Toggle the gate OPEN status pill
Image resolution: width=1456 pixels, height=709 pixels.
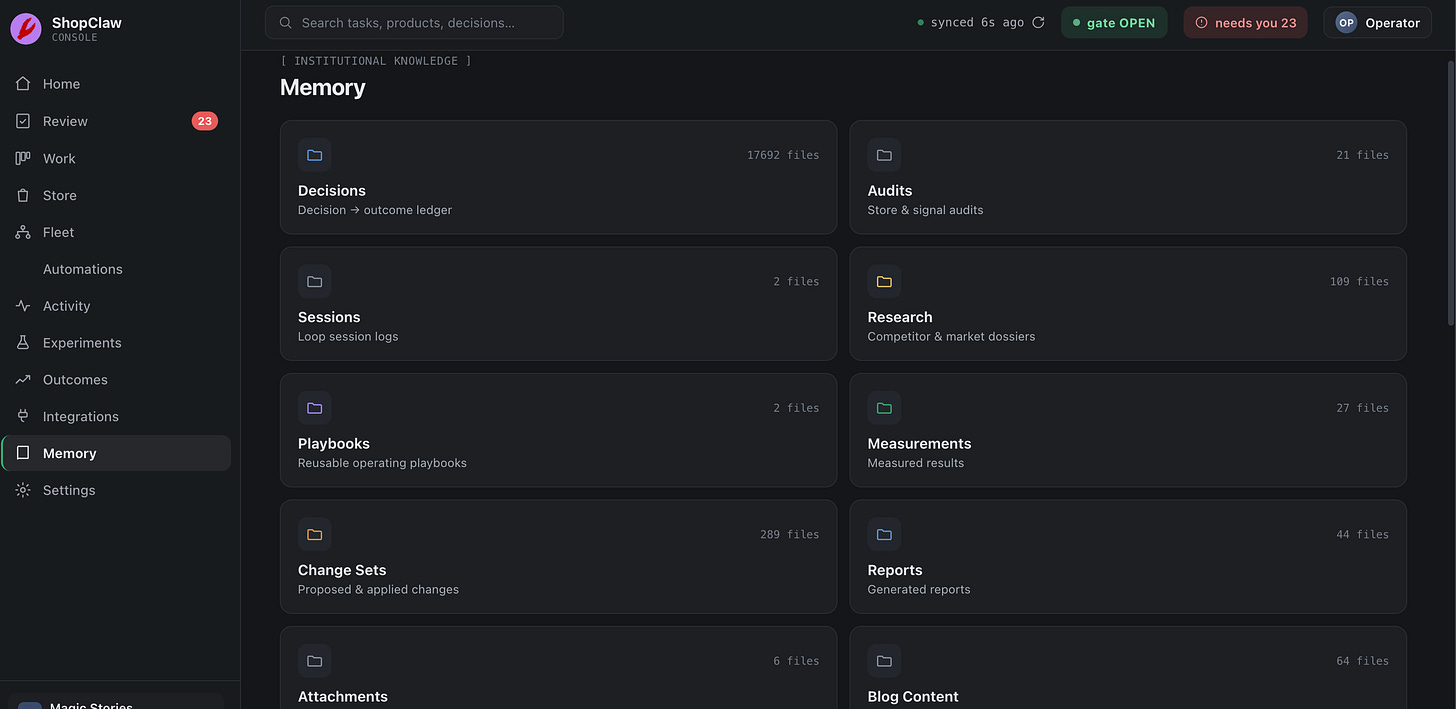tap(1114, 22)
